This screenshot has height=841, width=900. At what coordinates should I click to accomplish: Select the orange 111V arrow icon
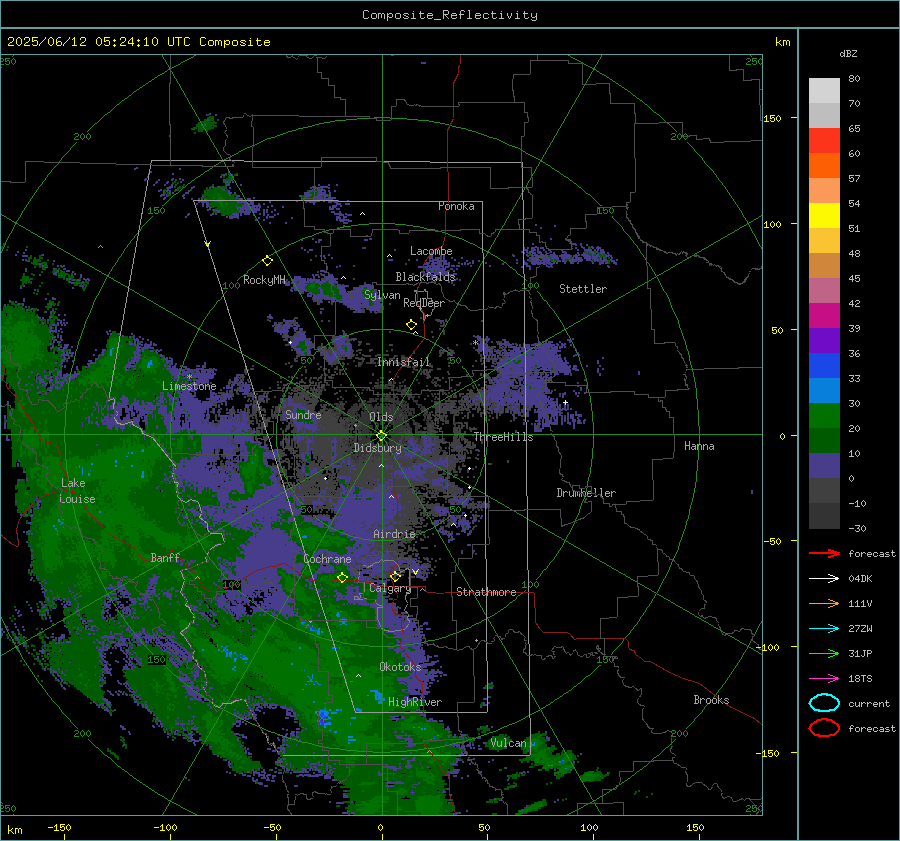click(824, 603)
